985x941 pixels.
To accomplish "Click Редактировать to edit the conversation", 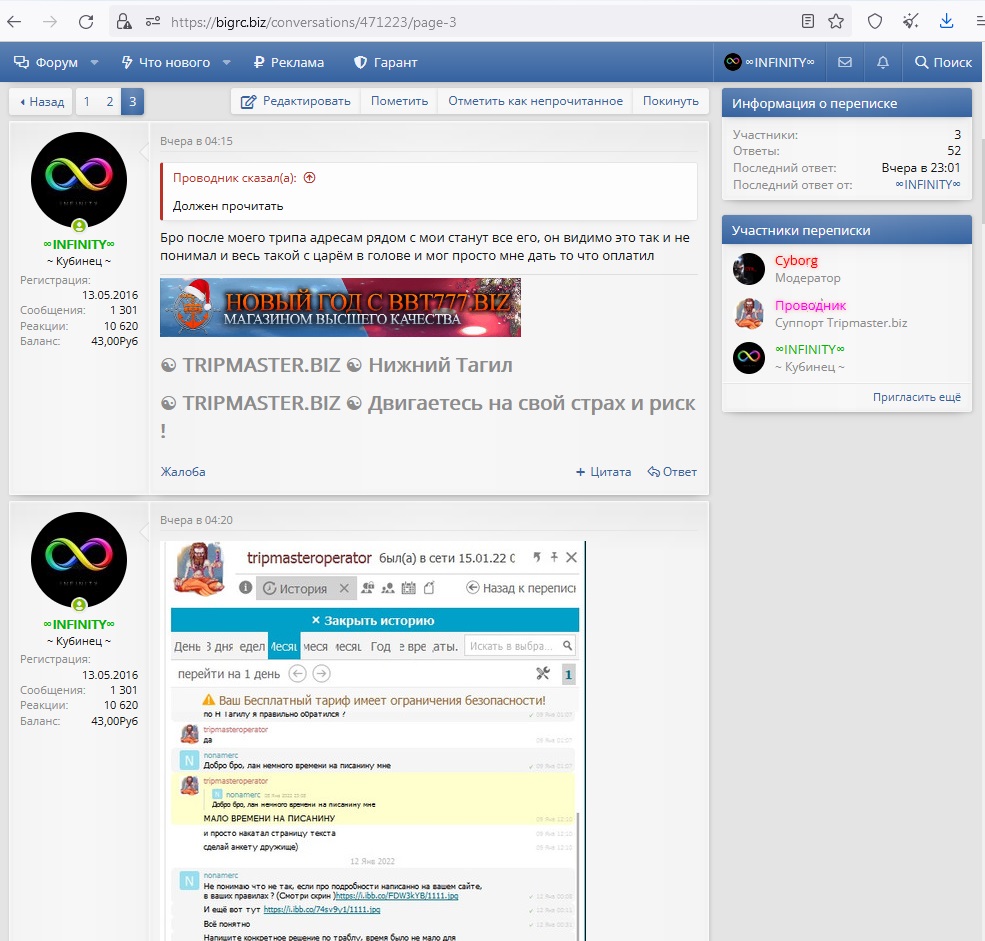I will coord(296,101).
